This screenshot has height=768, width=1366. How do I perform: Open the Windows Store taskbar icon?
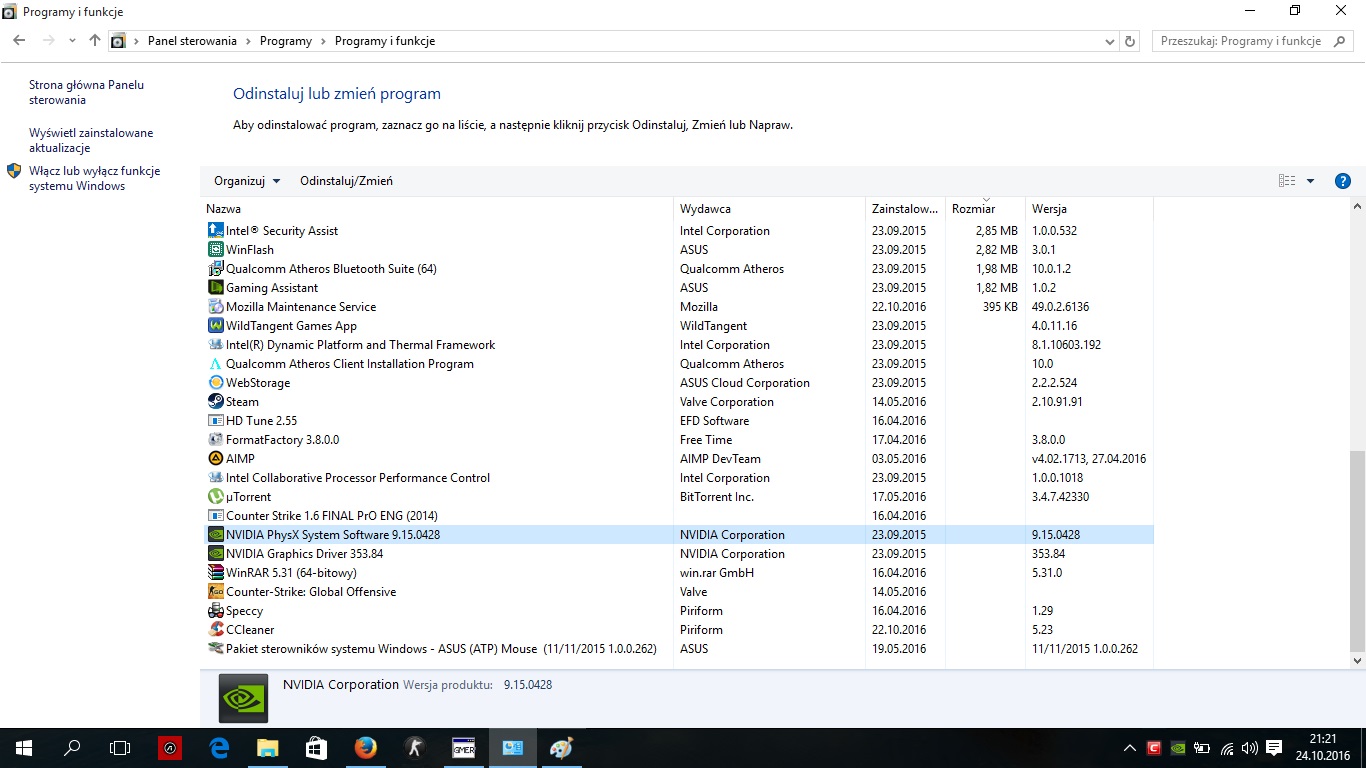(x=316, y=747)
